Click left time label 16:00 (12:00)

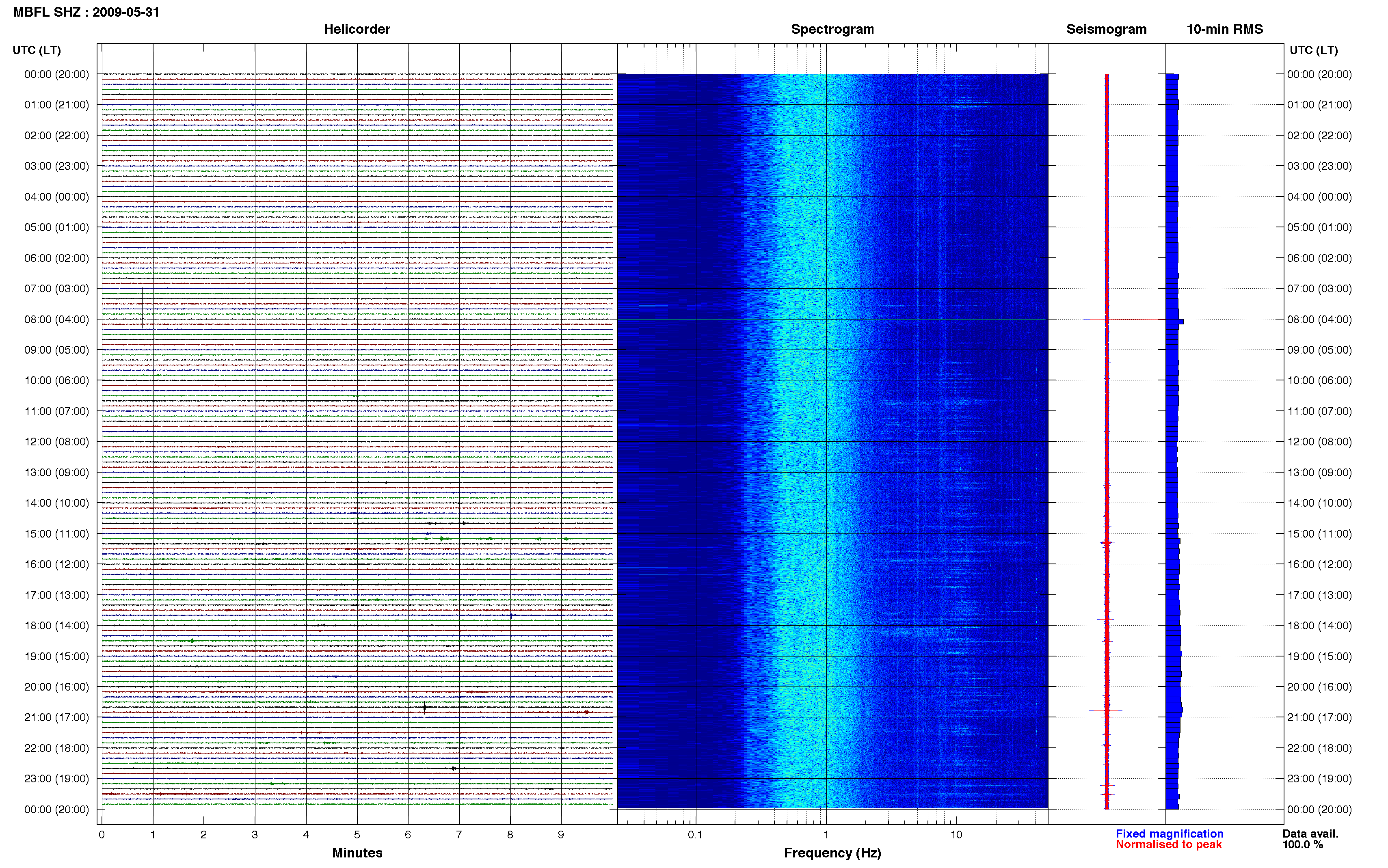(56, 564)
